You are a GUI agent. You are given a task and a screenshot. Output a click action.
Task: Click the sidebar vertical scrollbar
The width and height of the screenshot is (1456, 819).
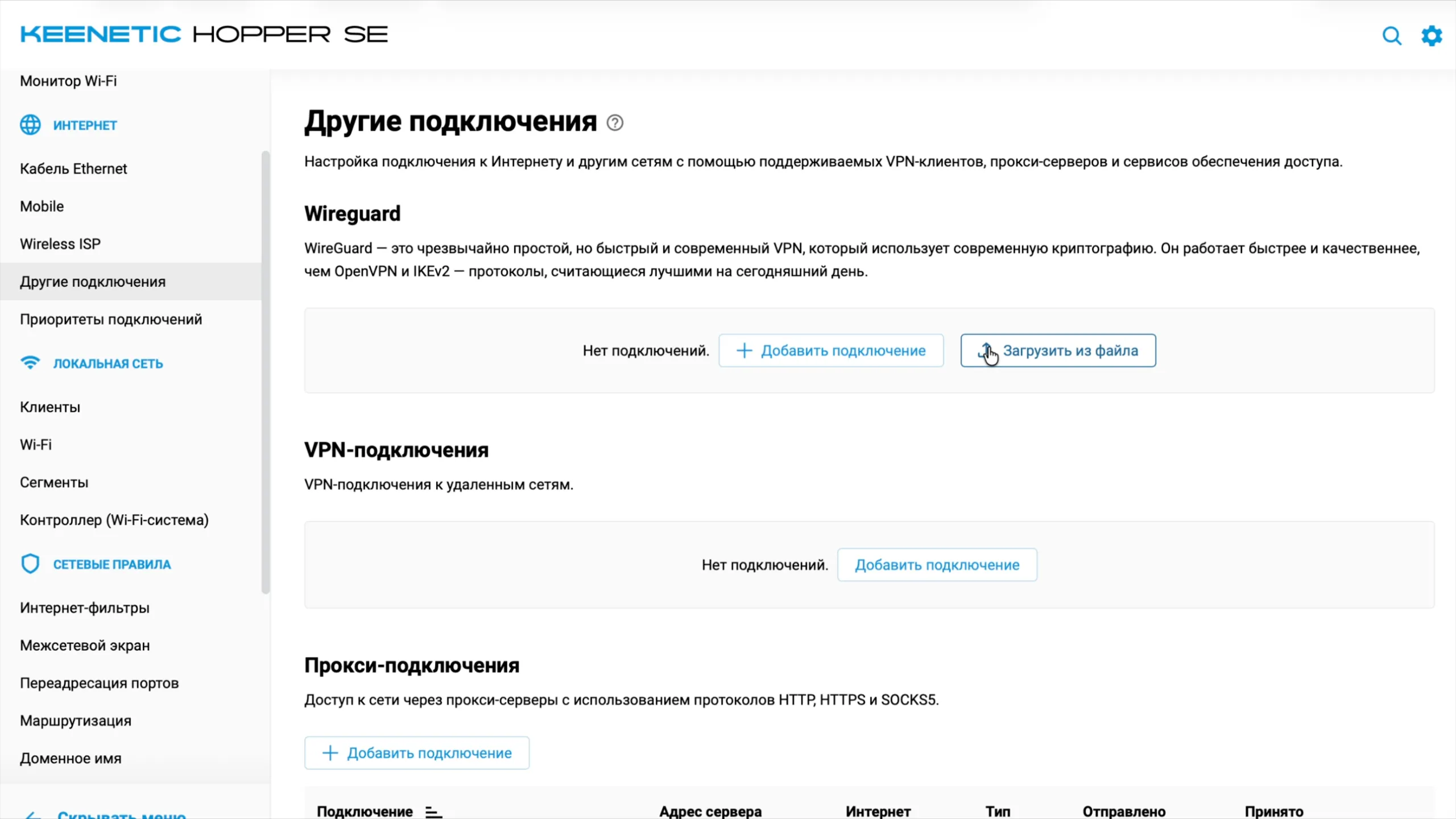(266, 373)
